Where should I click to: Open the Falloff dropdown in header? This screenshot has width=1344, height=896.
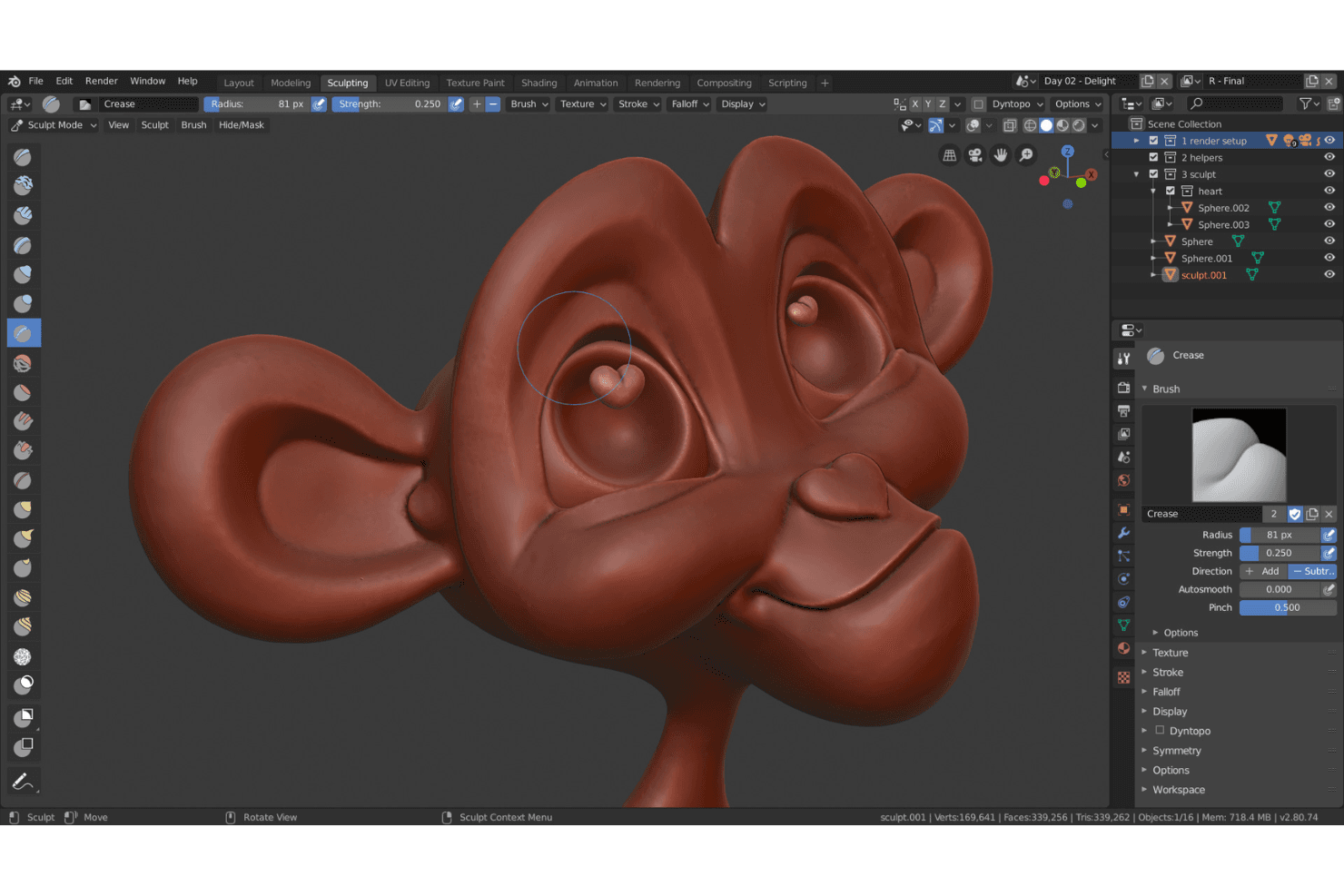(690, 104)
